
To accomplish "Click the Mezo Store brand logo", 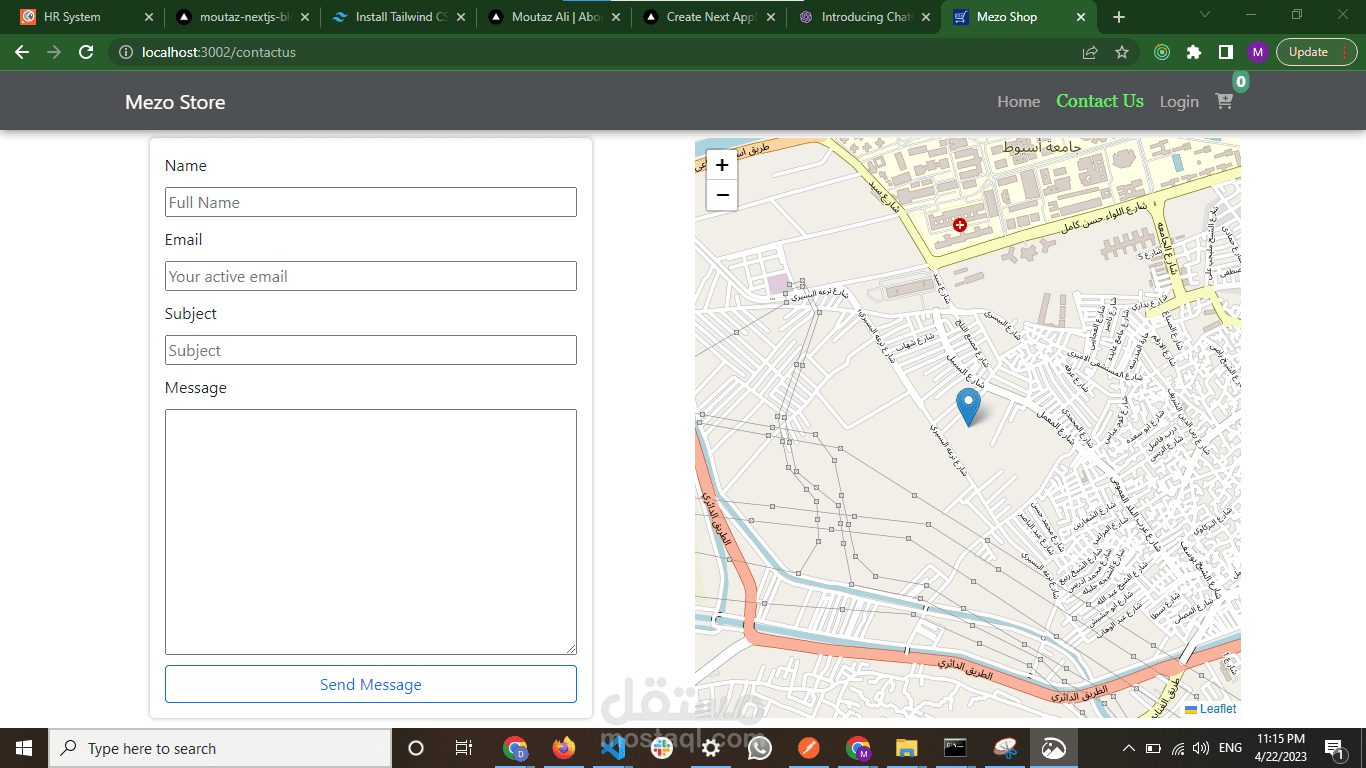I will (x=175, y=102).
